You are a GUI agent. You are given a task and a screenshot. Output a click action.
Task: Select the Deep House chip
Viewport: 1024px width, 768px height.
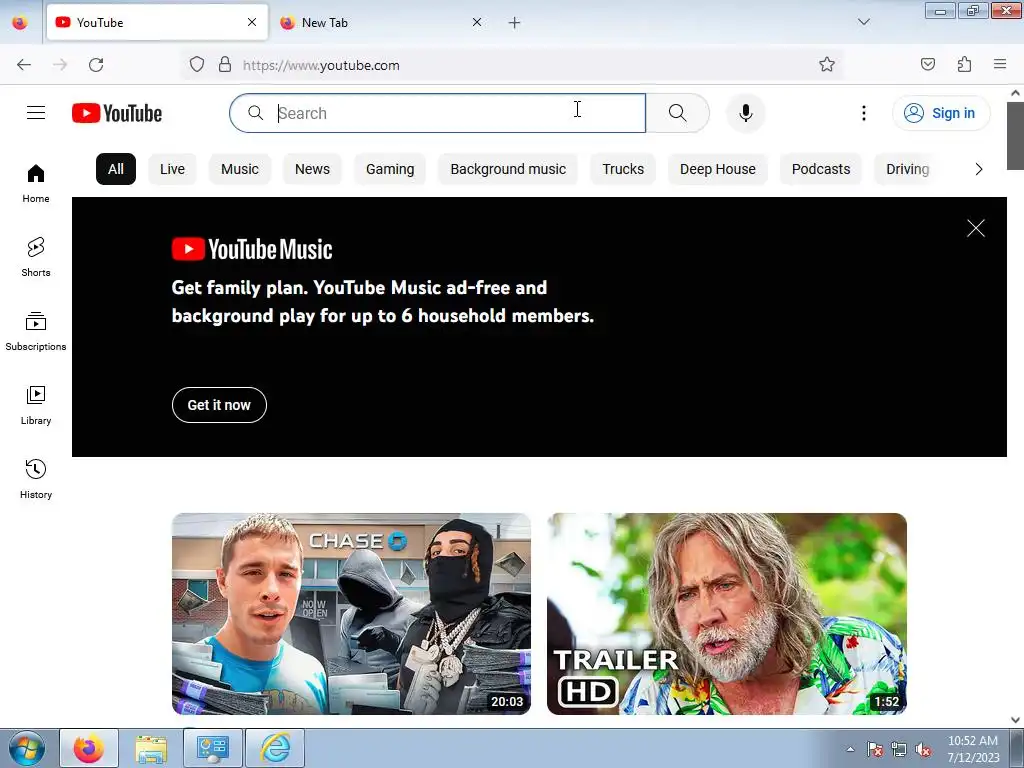(x=718, y=169)
